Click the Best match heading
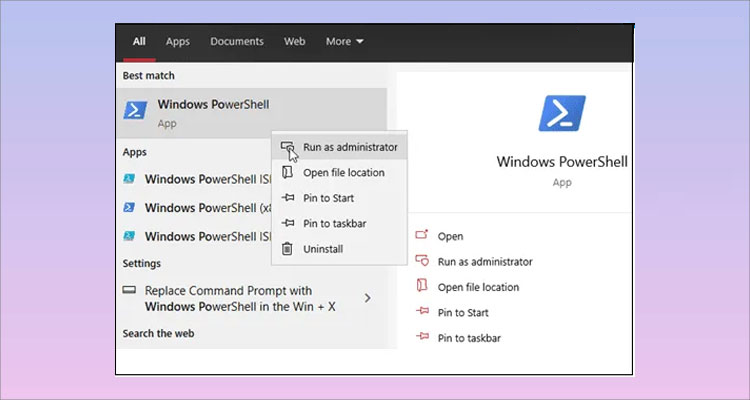 pyautogui.click(x=148, y=76)
